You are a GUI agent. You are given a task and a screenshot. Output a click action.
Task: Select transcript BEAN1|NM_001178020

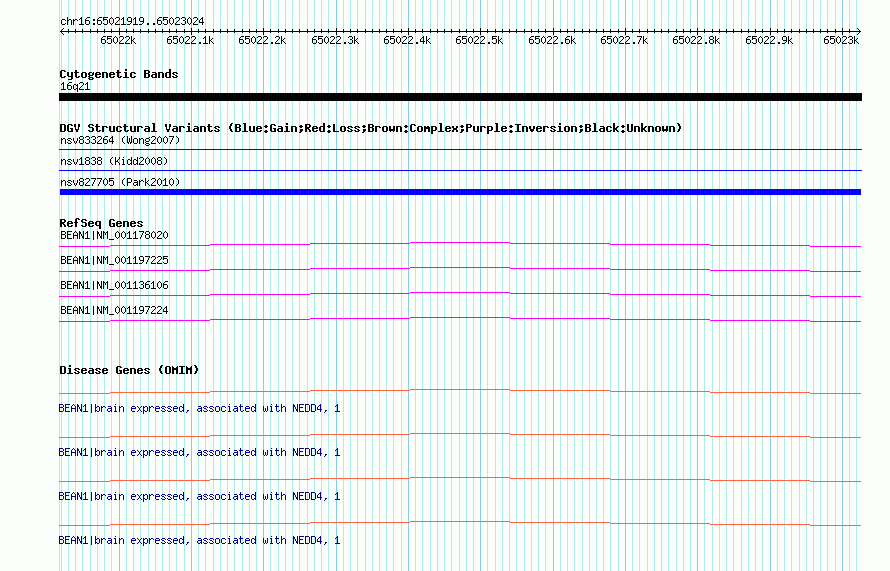click(x=114, y=235)
